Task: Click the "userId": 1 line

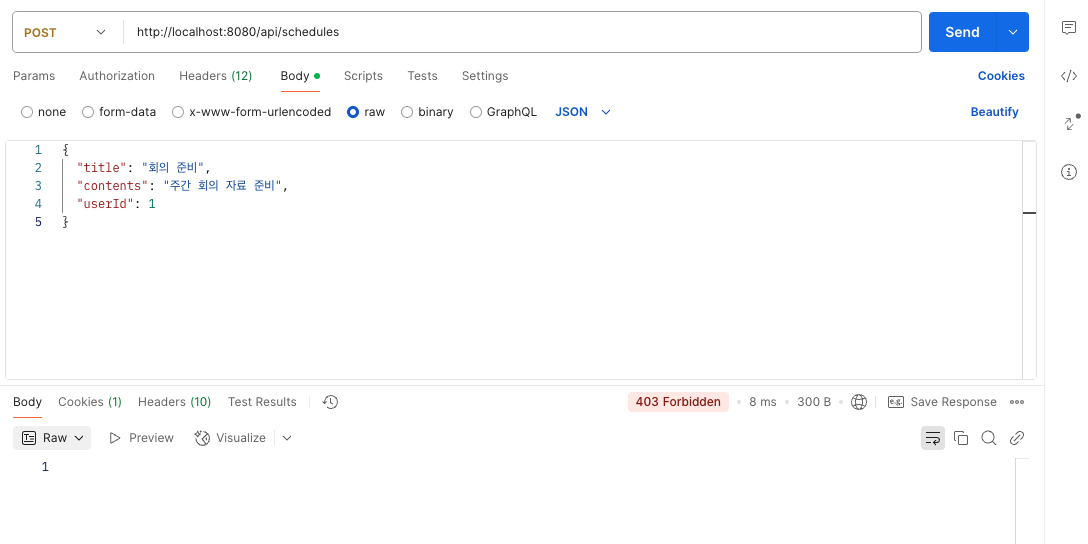Action: coord(116,203)
